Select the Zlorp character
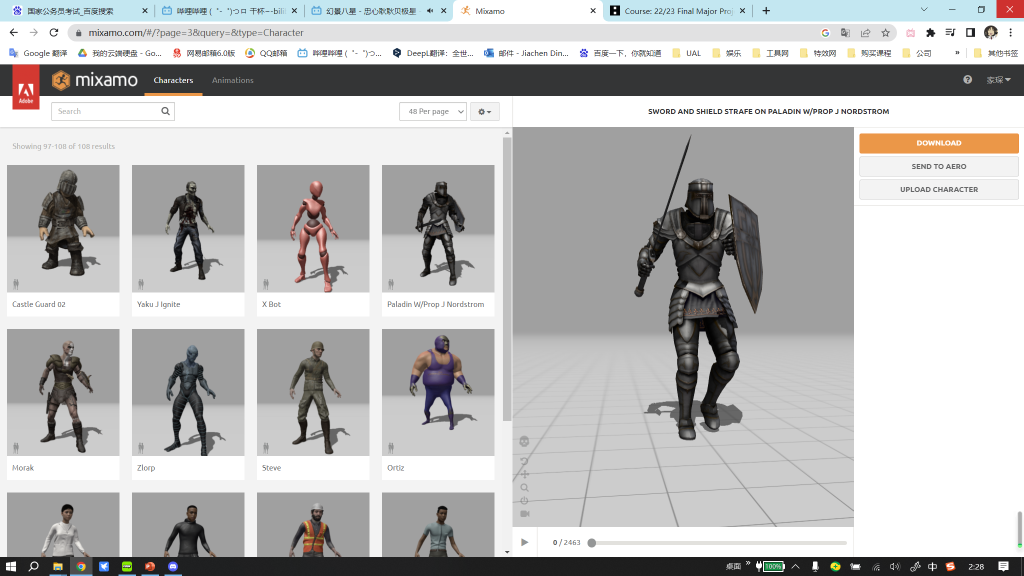Viewport: 1024px width, 576px height. (x=188, y=404)
